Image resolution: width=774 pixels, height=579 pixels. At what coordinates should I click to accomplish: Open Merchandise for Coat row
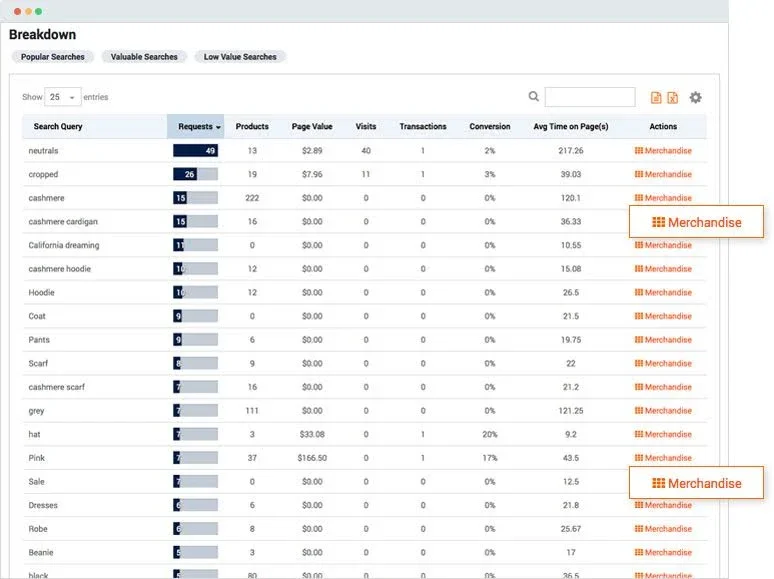663,316
